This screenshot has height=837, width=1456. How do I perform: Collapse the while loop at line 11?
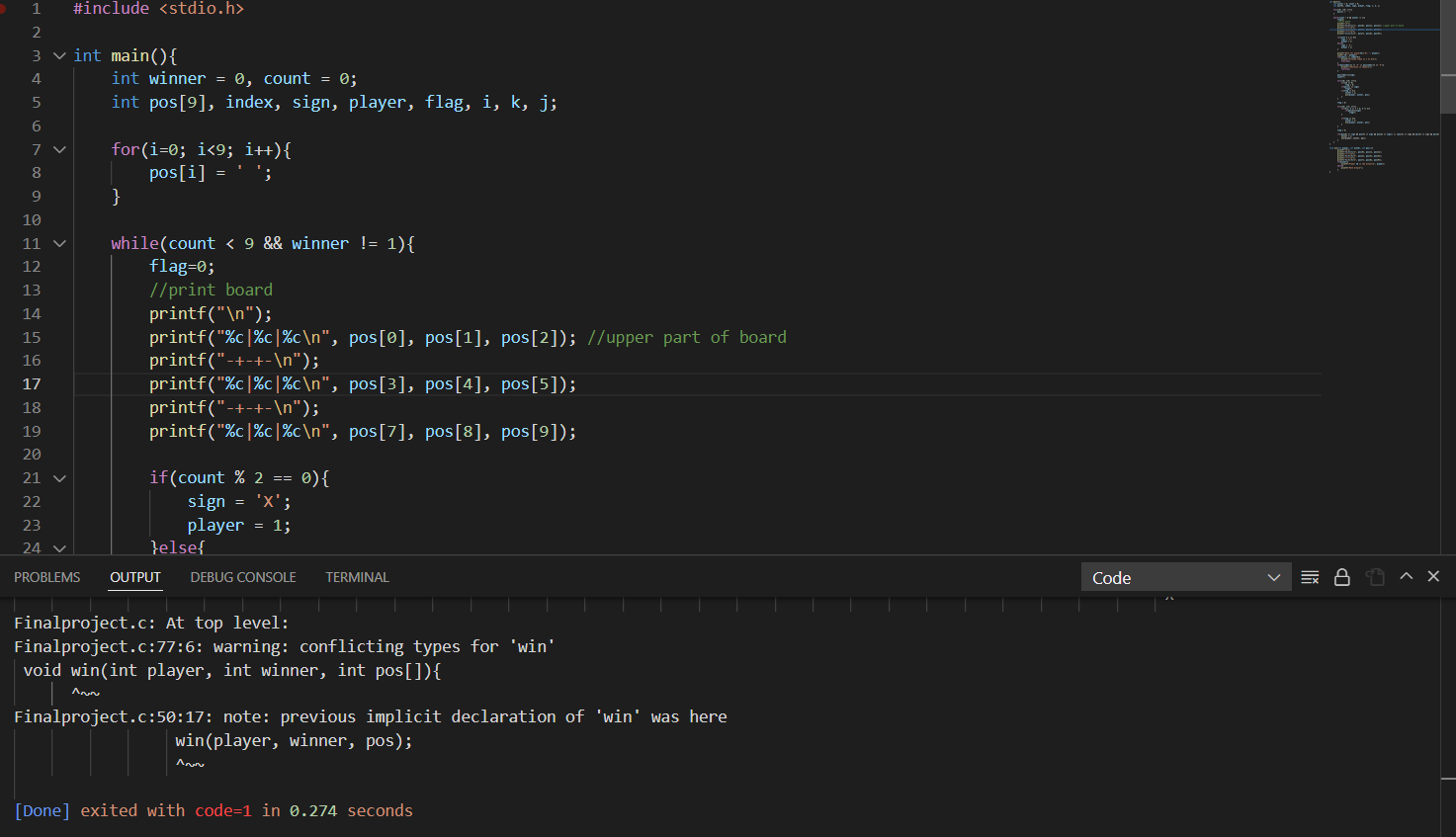(x=58, y=243)
